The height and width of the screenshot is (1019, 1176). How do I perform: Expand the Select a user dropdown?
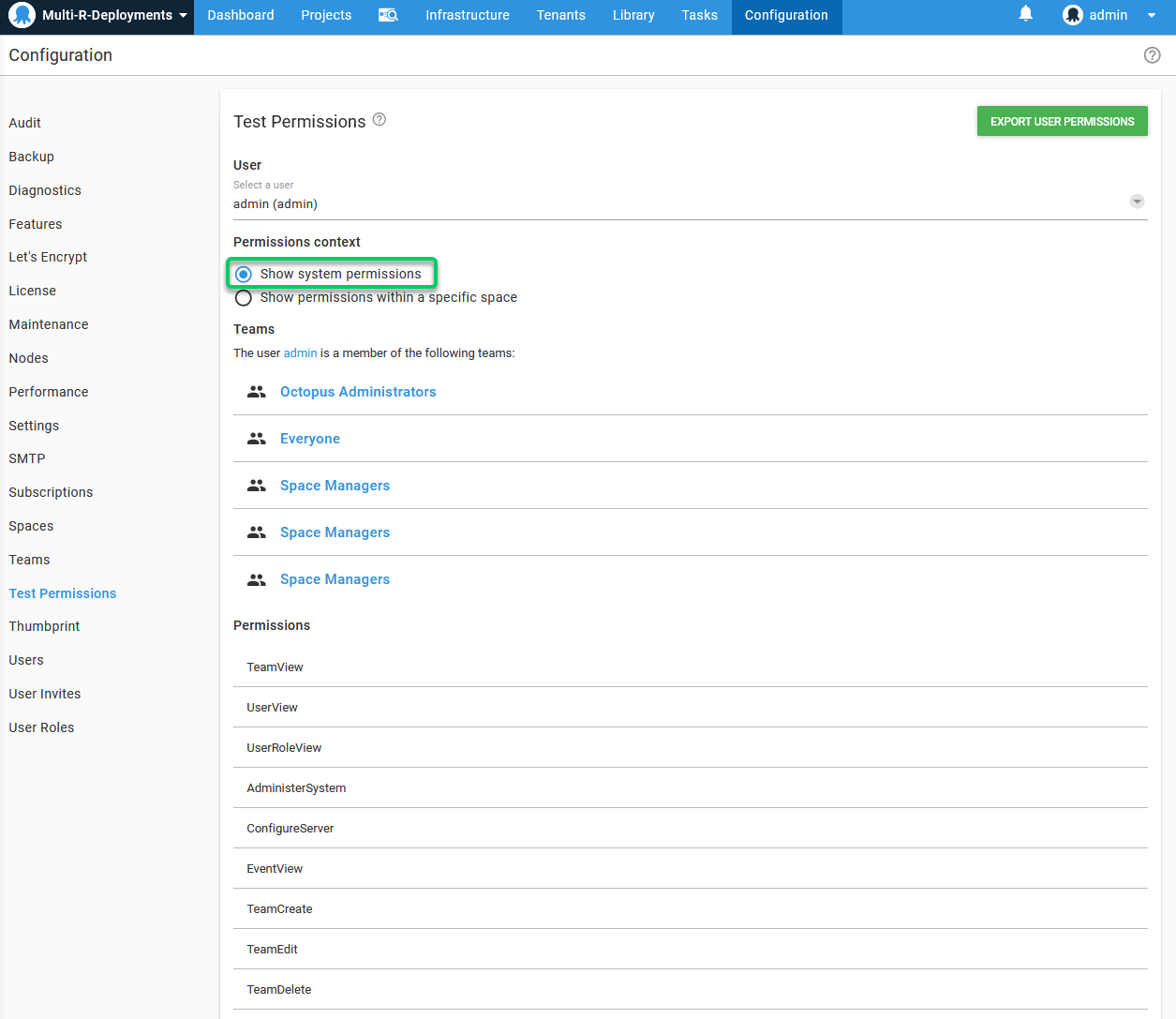coord(1137,202)
